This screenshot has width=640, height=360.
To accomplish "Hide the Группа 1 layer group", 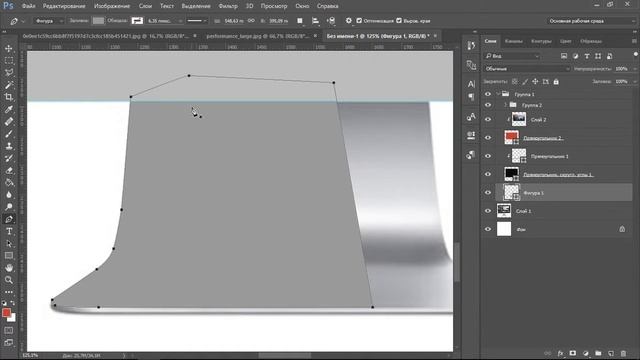I will point(488,94).
